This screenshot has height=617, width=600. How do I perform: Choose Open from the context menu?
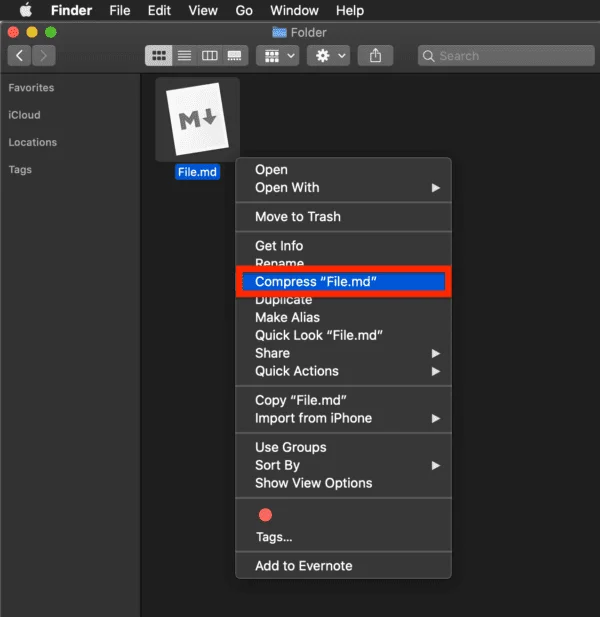[x=343, y=170]
